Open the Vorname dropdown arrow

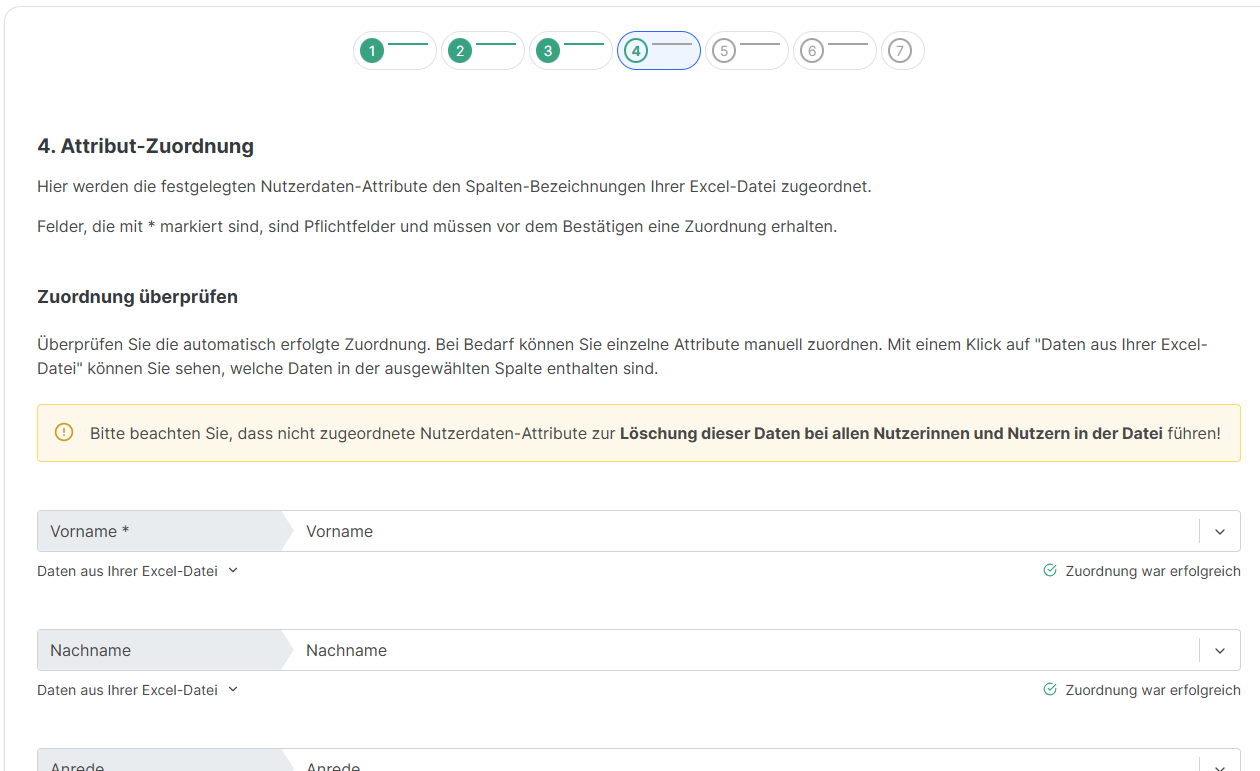(x=1219, y=532)
